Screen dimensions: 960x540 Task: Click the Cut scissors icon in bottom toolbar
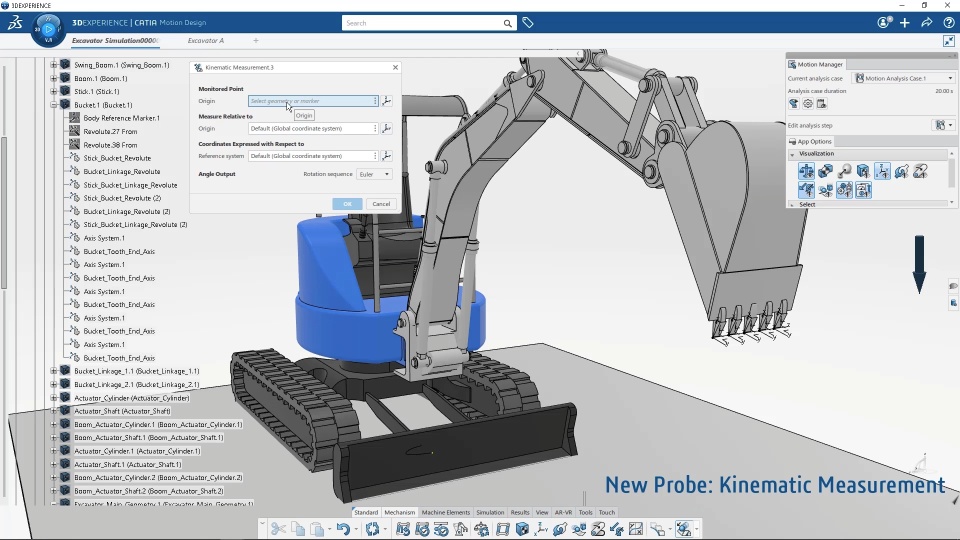(x=278, y=529)
